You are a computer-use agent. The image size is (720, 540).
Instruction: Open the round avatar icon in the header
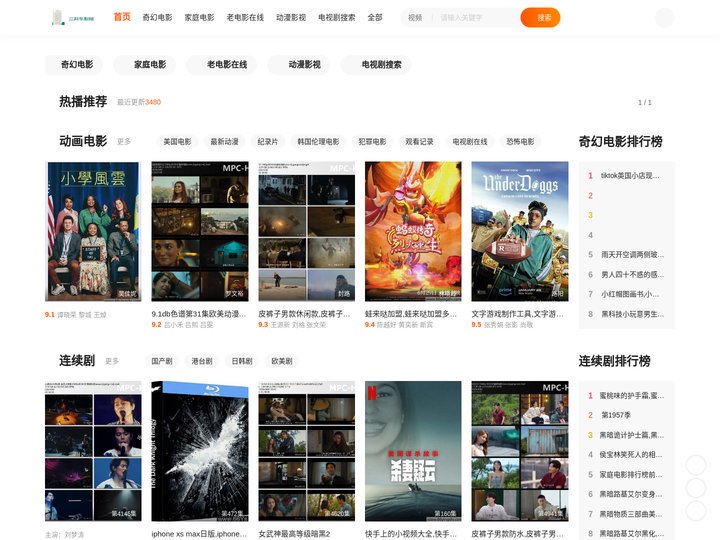point(664,17)
